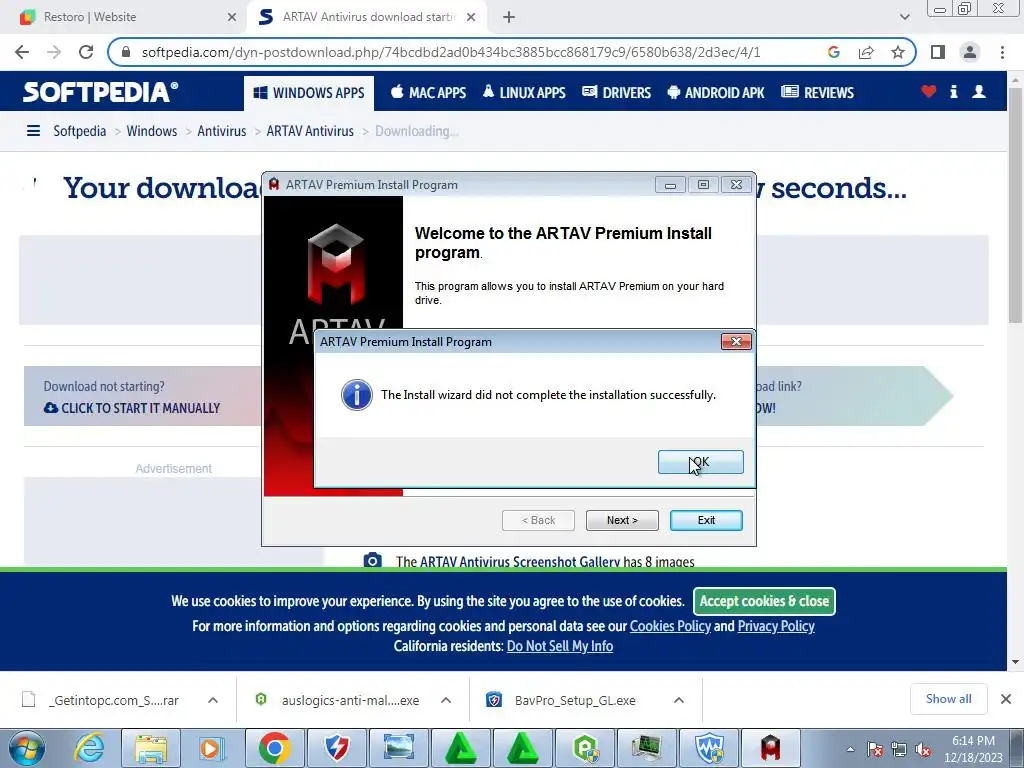Screen dimensions: 1024x768
Task: Show all downloads
Action: point(948,699)
